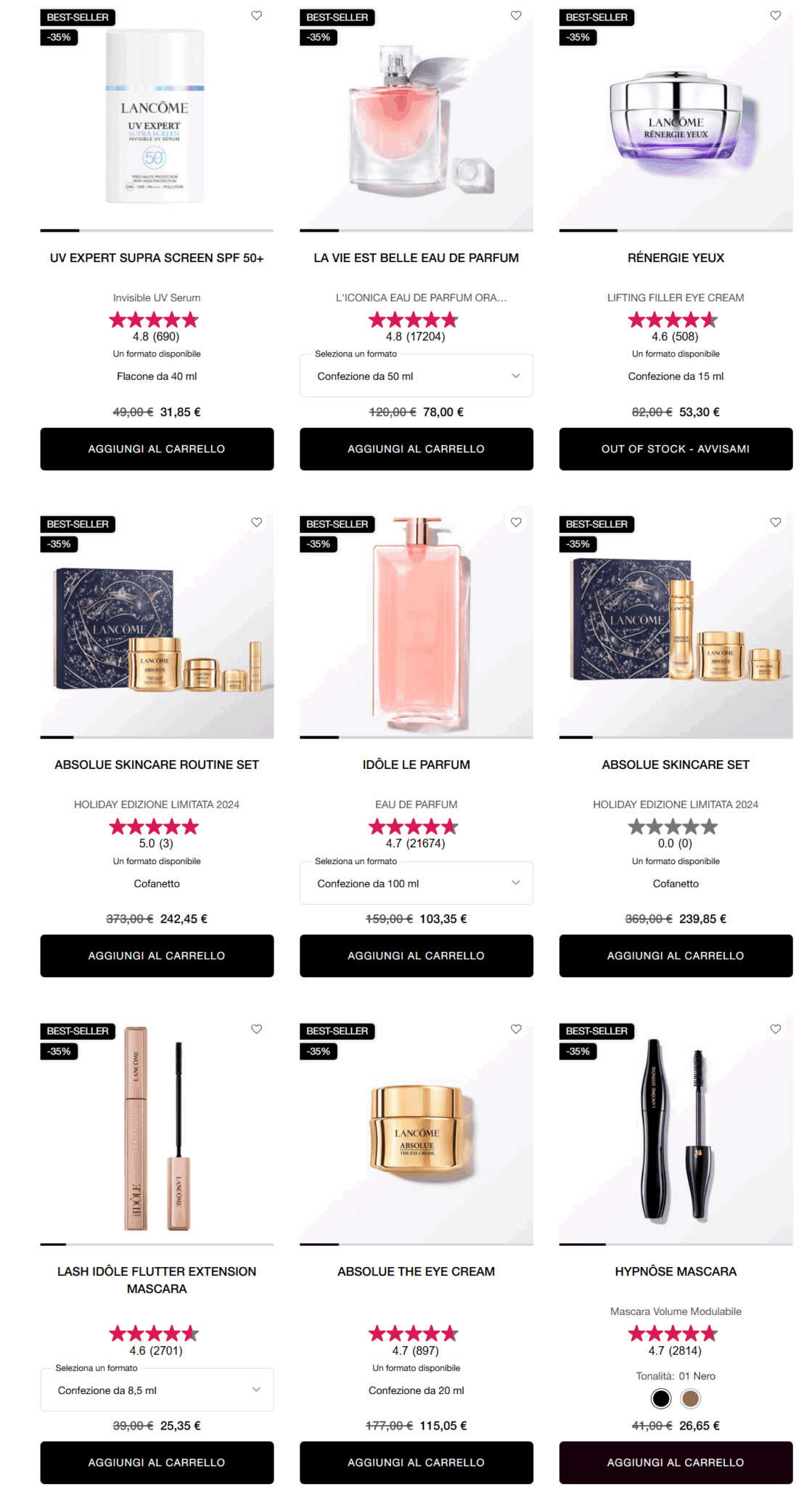The height and width of the screenshot is (1487, 812).
Task: Add UV Expert Supra Screen to wishlist
Action: point(256,15)
